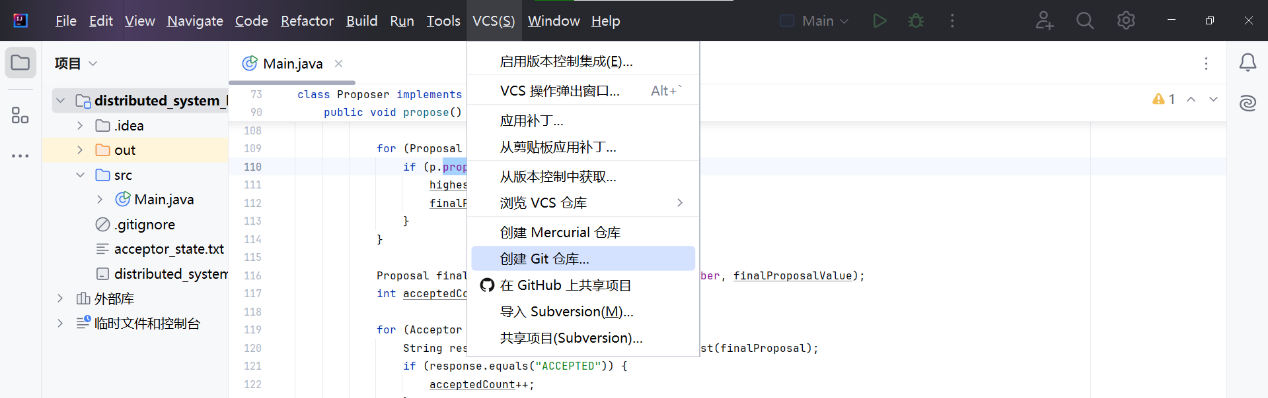This screenshot has height=398, width=1268.
Task: Click line number 110 in gutter
Action: click(x=252, y=167)
